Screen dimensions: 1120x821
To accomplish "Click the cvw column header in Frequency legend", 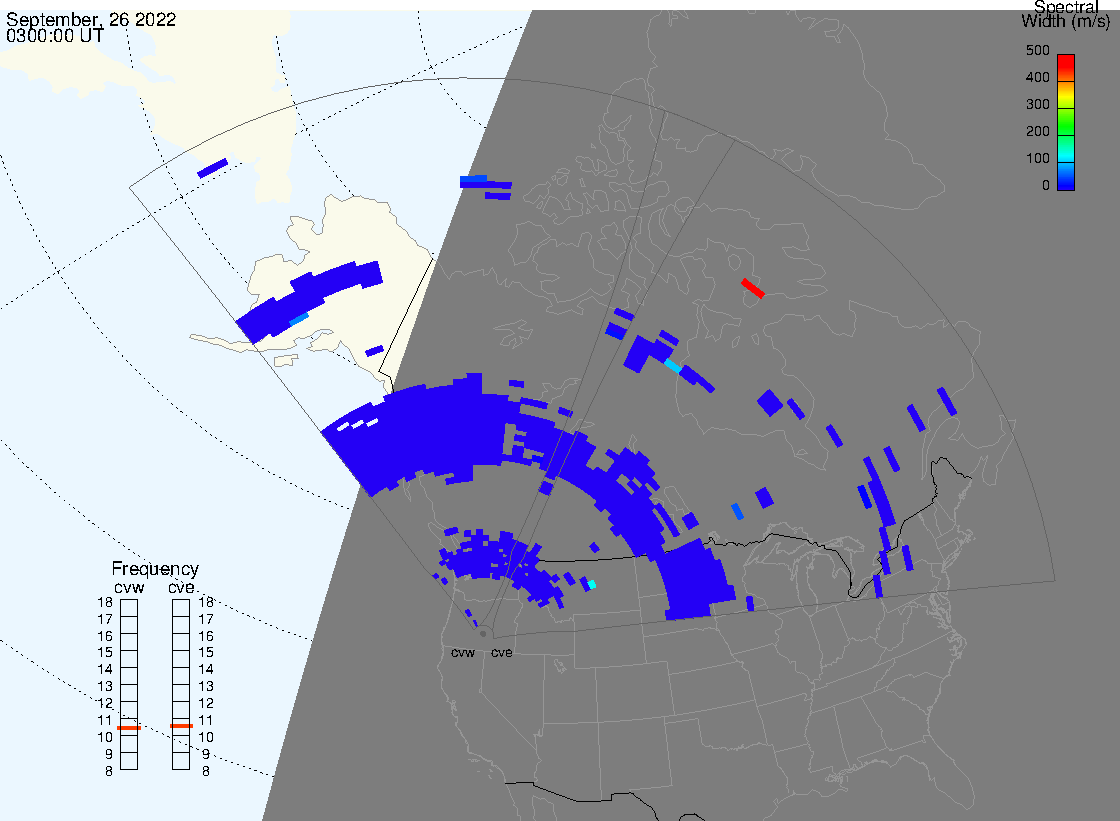I will coord(129,587).
